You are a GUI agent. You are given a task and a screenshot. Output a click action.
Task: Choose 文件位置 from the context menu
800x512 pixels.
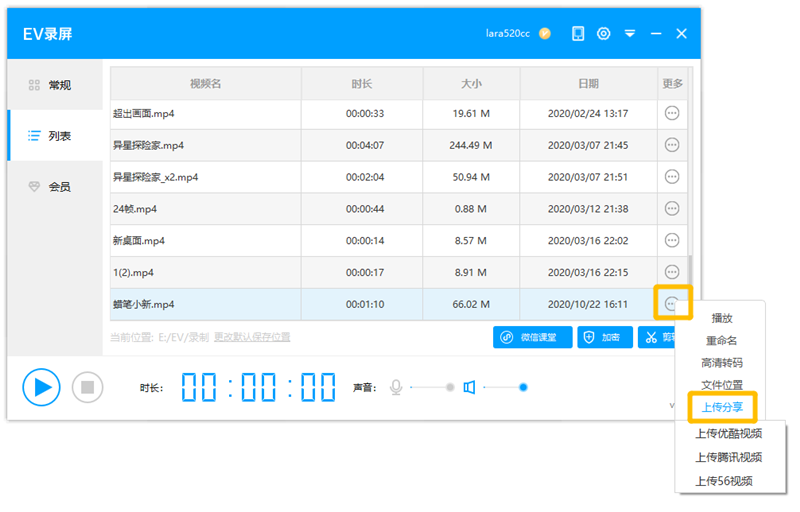click(x=721, y=385)
